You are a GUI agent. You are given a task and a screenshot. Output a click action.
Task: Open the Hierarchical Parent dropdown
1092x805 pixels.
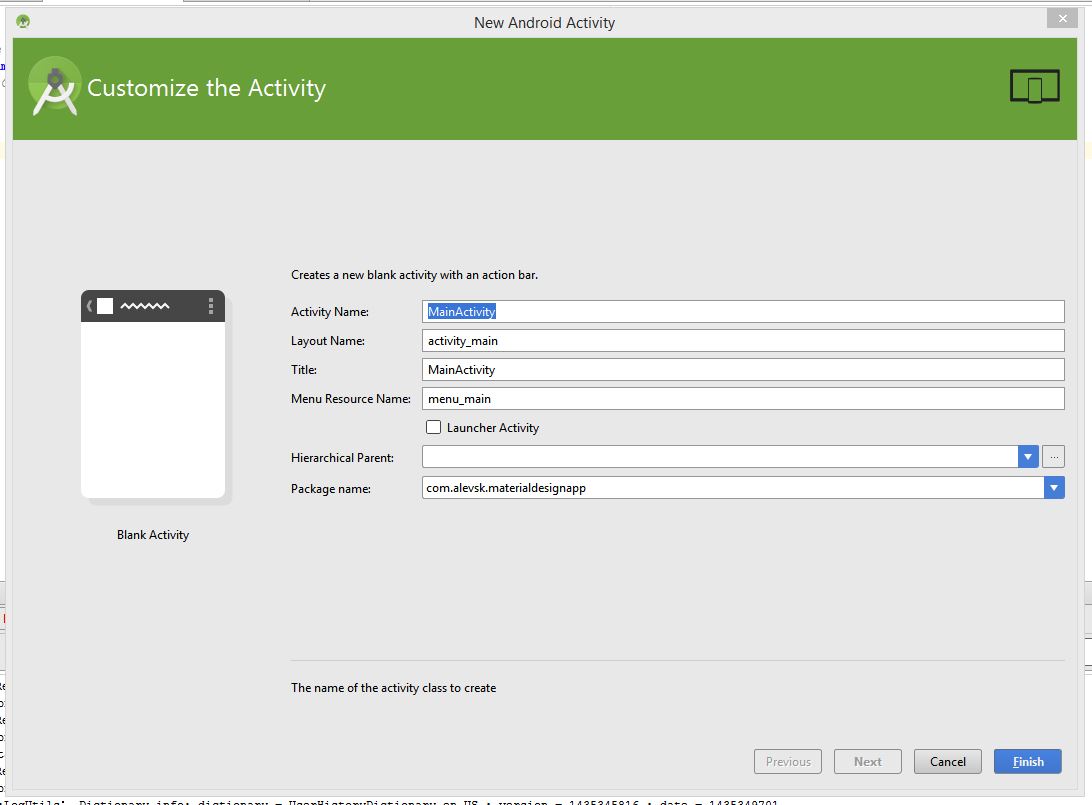tap(1027, 456)
